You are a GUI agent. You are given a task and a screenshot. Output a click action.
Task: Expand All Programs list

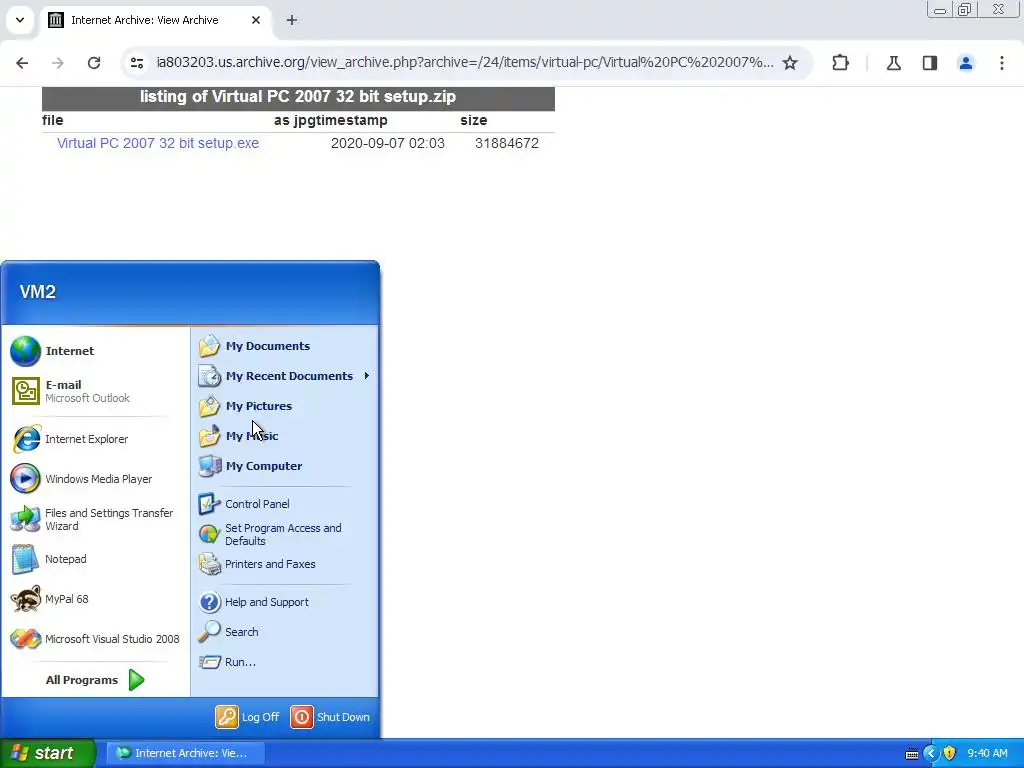coord(95,680)
